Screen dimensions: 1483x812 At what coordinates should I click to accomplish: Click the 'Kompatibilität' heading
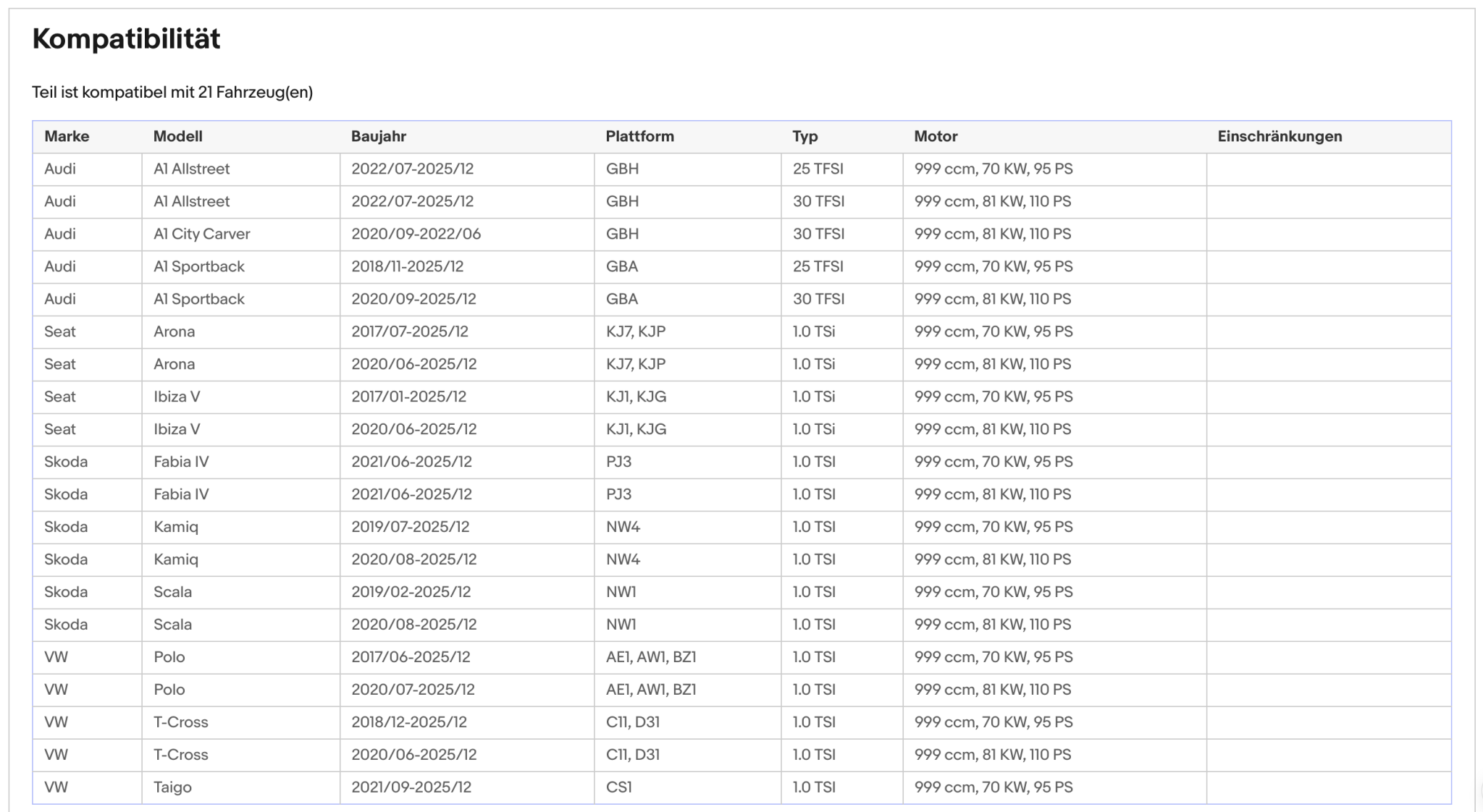(126, 38)
